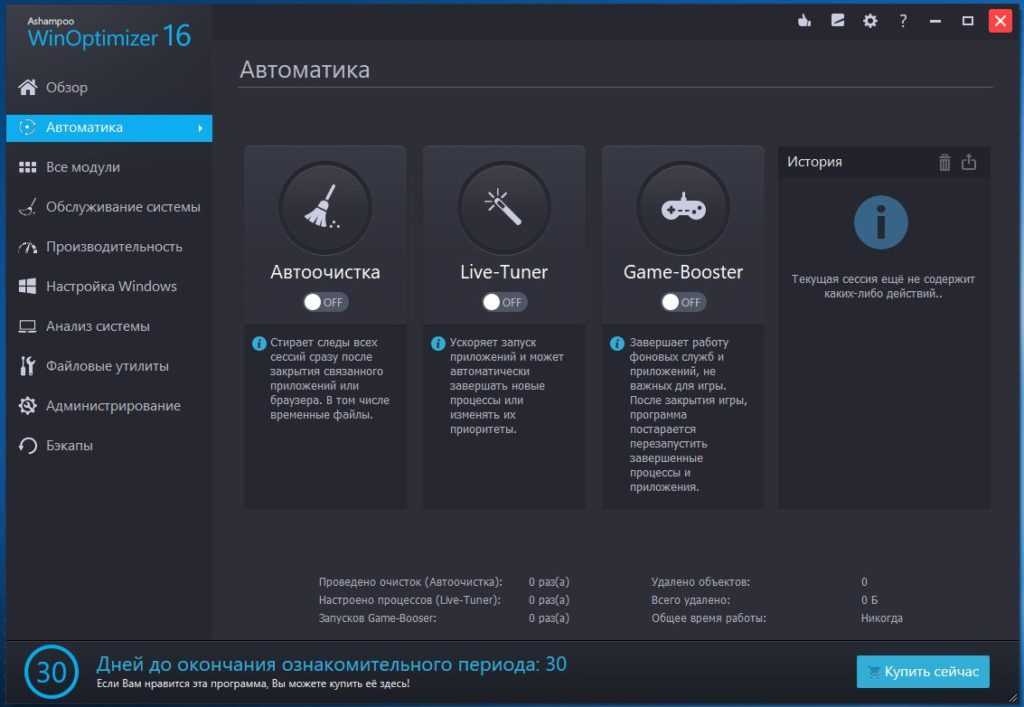Click the speedometer icon beside Производительность

(27, 247)
